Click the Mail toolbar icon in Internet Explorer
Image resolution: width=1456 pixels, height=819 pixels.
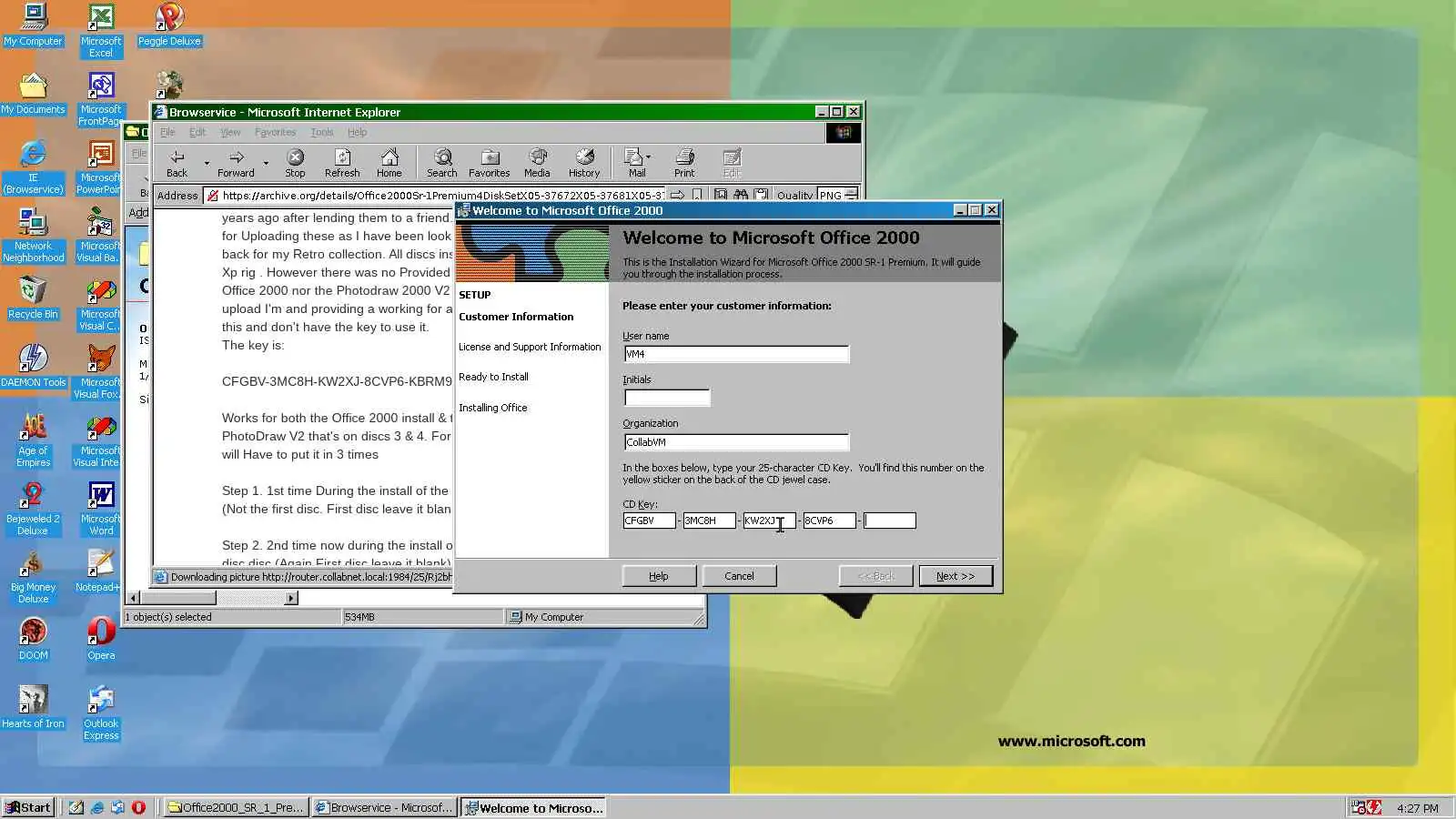click(637, 163)
